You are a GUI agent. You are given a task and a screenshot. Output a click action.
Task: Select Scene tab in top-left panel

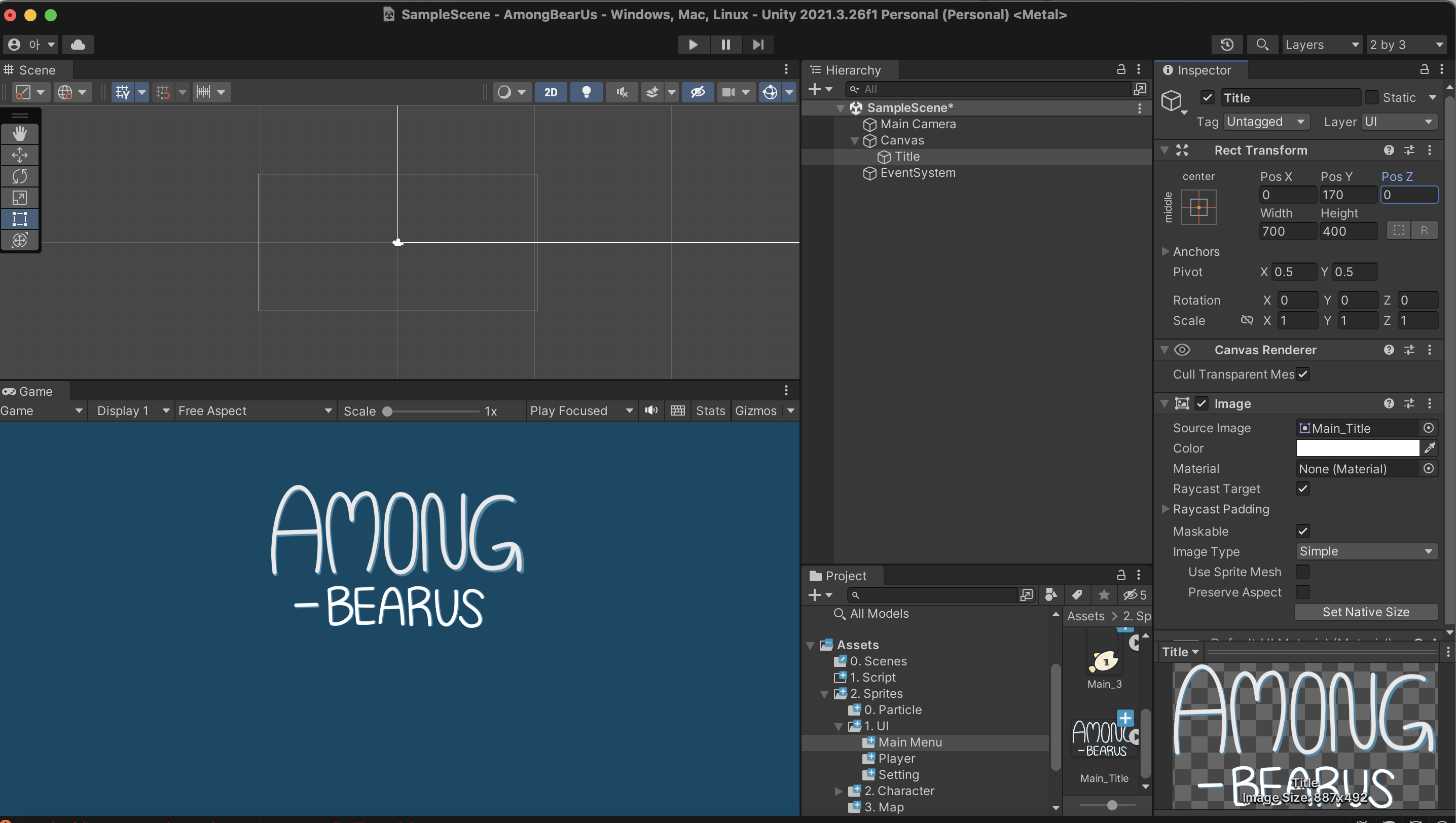37,69
